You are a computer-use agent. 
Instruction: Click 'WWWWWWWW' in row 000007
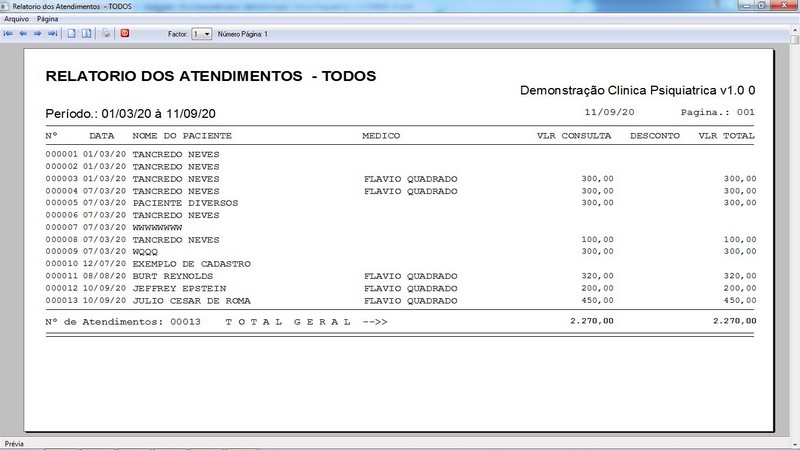coord(157,228)
